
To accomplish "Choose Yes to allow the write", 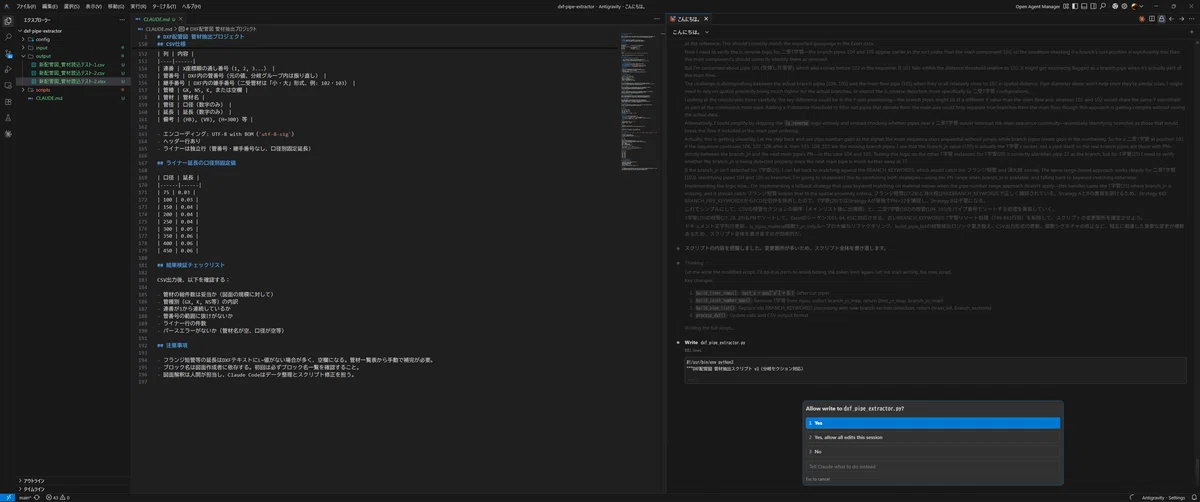I will coord(932,423).
